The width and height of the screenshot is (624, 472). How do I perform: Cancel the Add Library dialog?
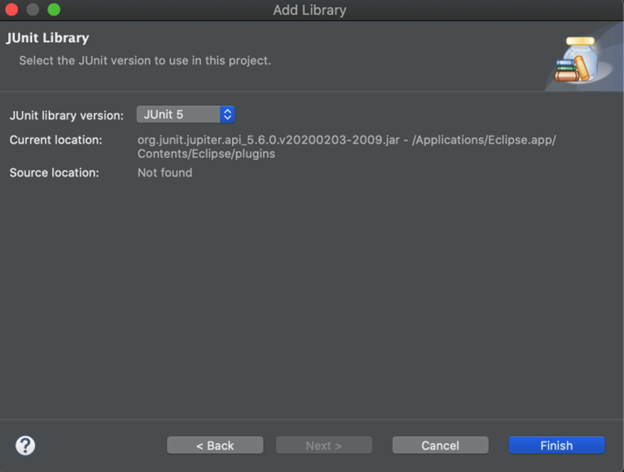pos(440,445)
